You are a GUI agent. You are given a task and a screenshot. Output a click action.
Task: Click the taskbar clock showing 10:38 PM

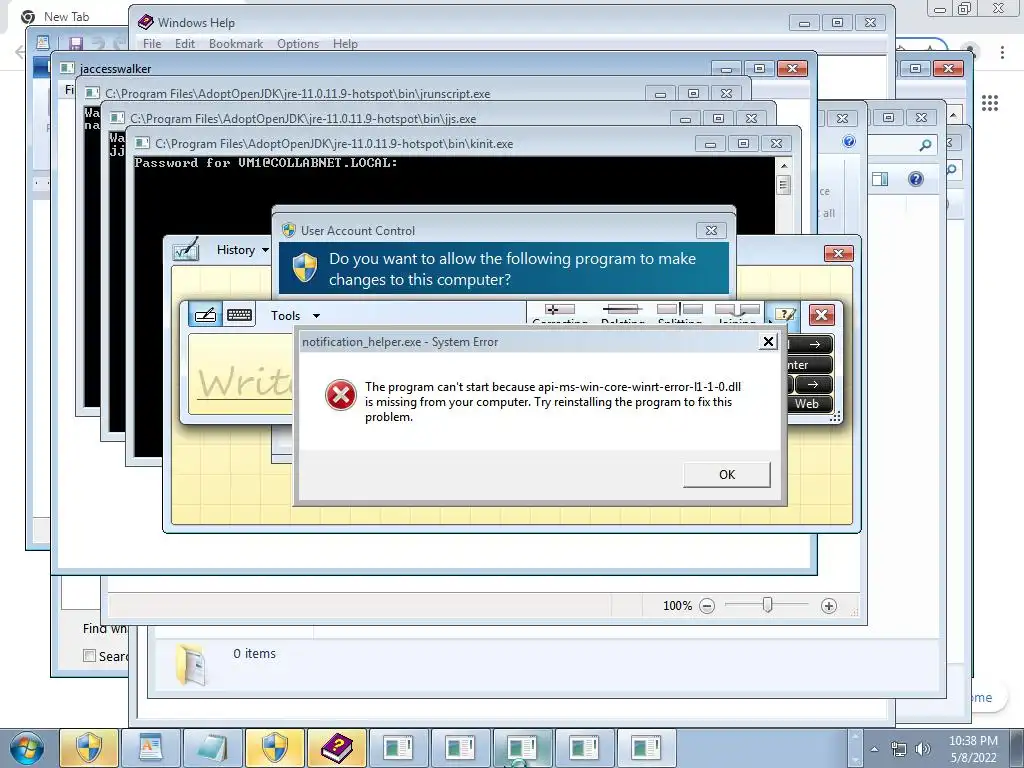click(x=973, y=748)
